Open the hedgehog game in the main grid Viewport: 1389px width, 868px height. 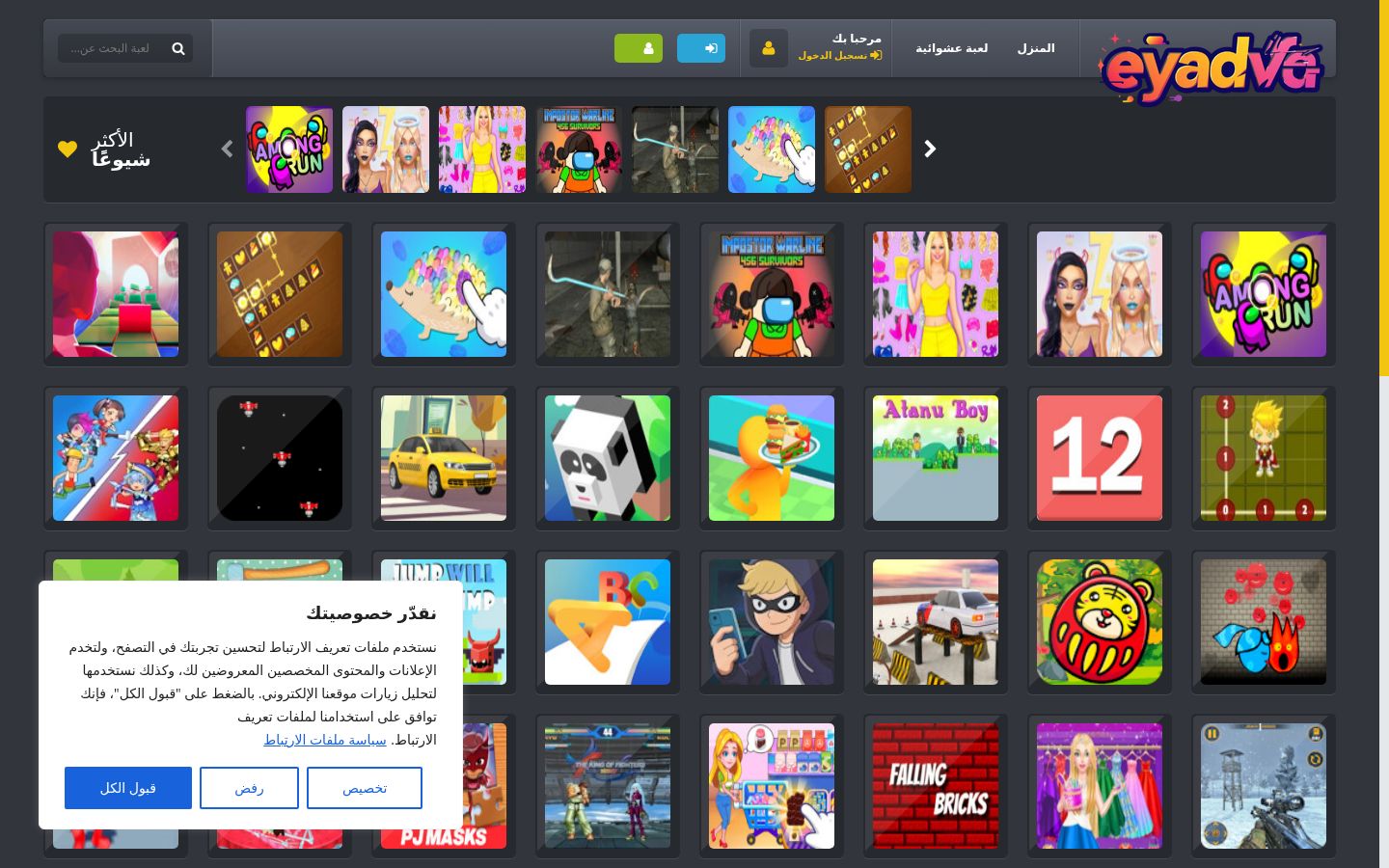[x=444, y=294]
